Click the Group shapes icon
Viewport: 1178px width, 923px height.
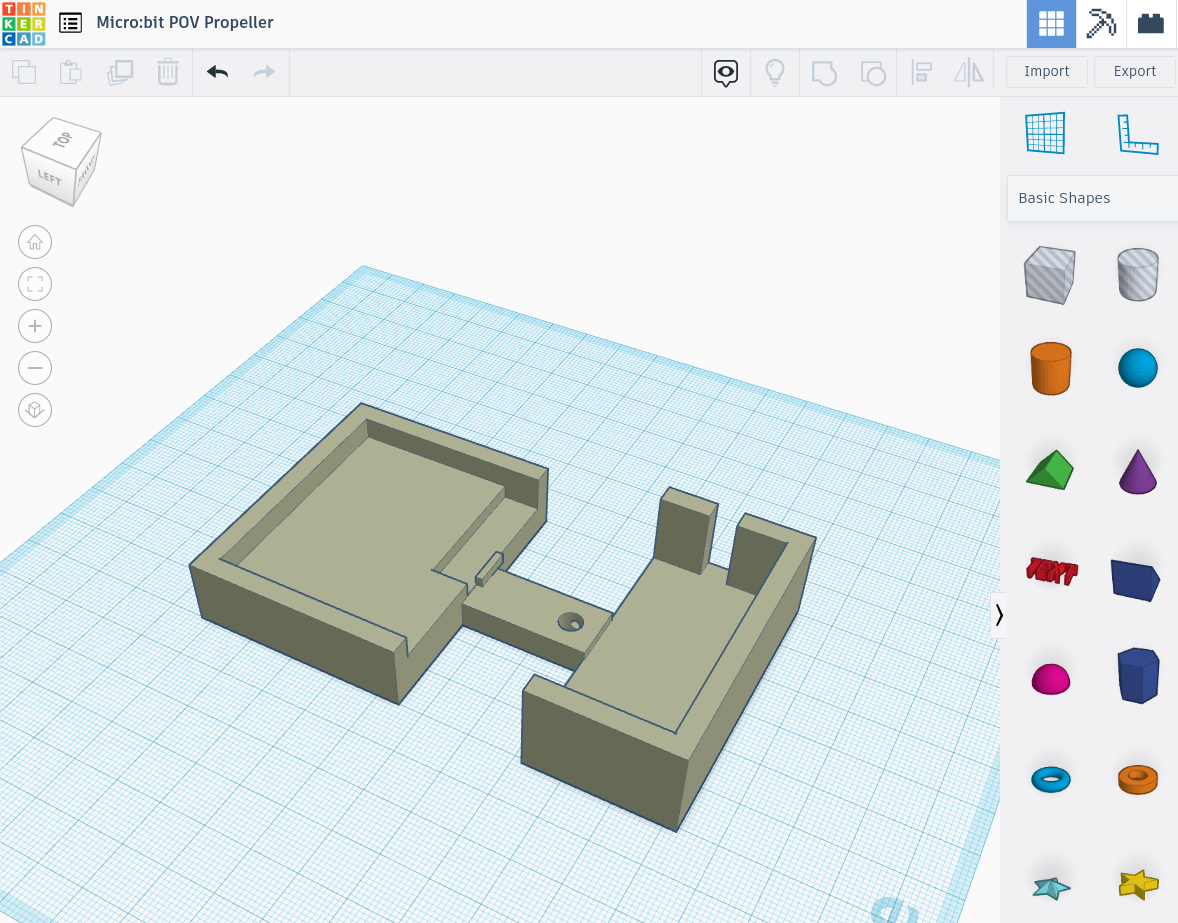[824, 73]
